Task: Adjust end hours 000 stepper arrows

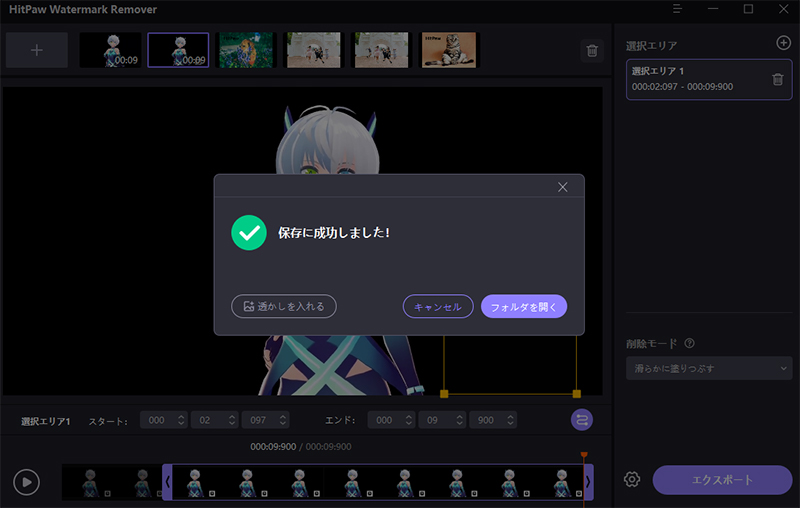Action: pos(409,420)
